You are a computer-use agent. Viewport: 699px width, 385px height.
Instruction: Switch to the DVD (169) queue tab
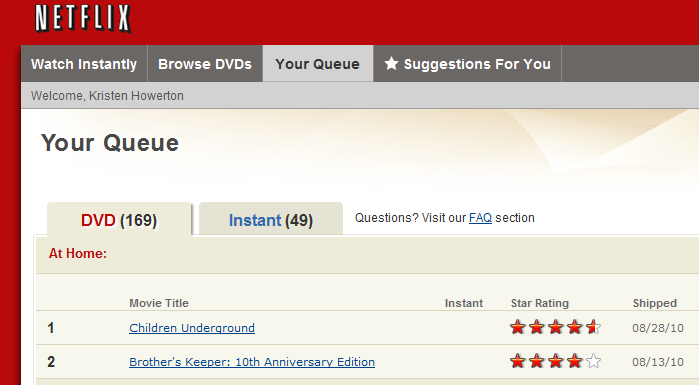(x=119, y=219)
